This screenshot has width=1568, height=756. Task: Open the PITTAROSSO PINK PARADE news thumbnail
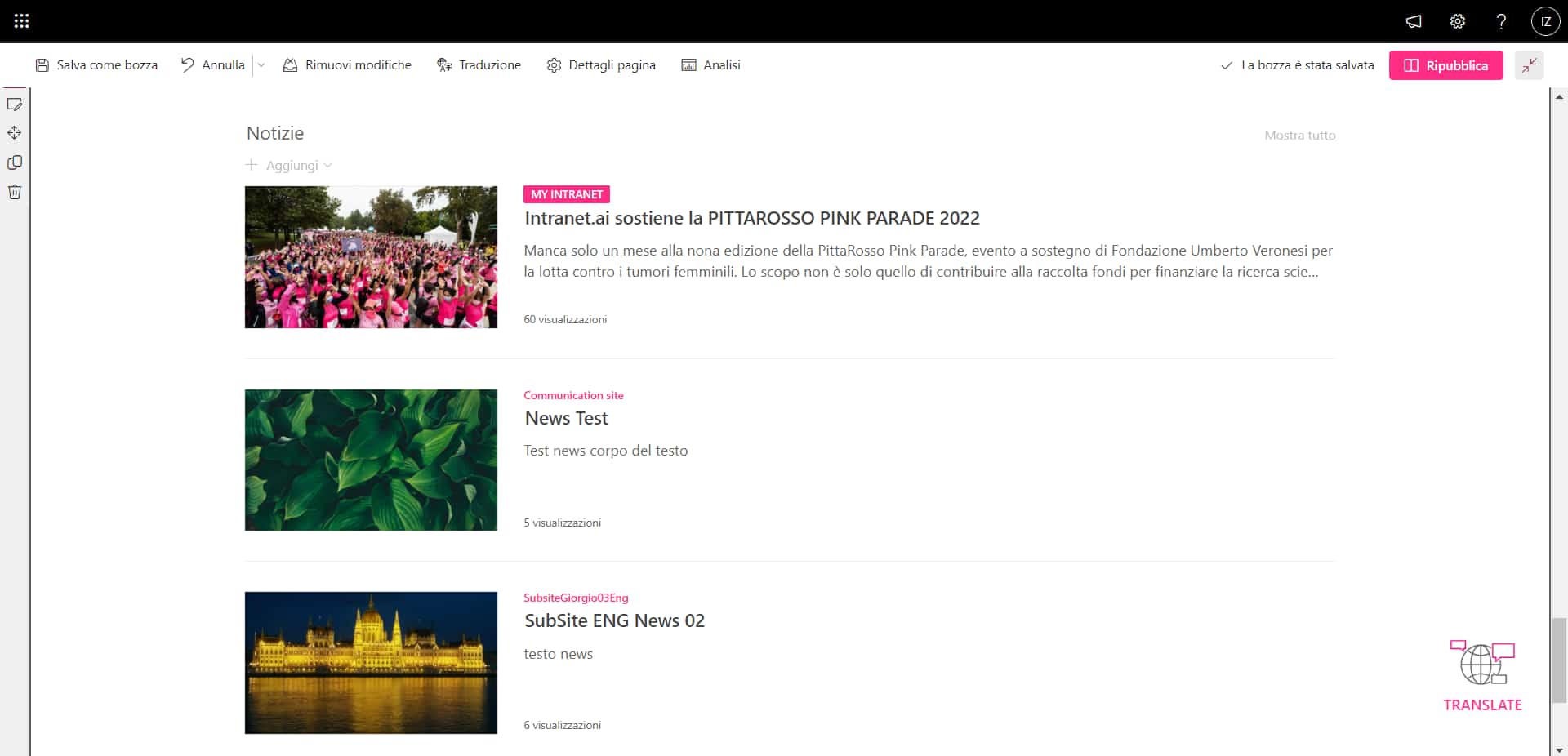(371, 257)
